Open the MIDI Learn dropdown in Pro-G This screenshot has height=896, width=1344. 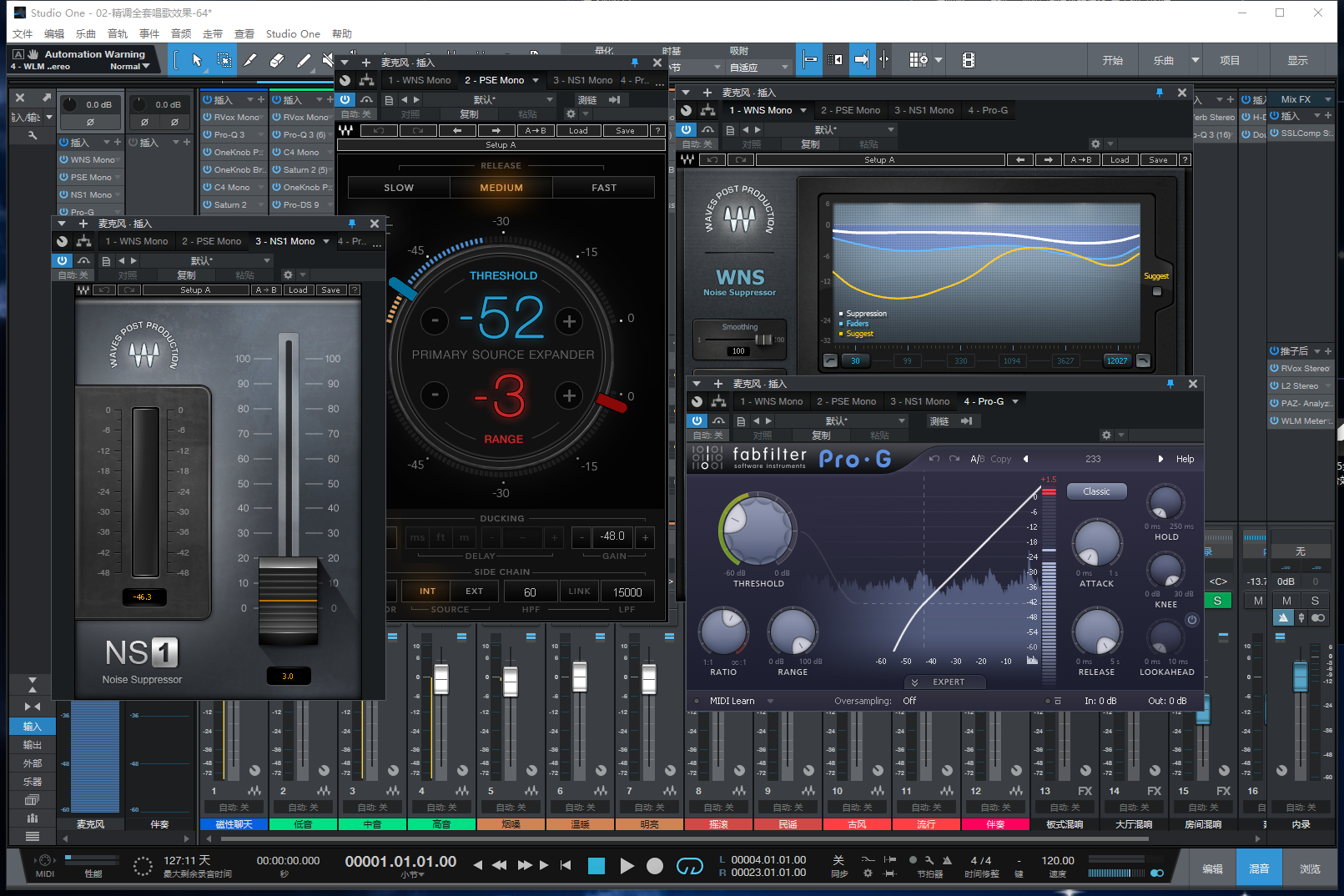[770, 701]
